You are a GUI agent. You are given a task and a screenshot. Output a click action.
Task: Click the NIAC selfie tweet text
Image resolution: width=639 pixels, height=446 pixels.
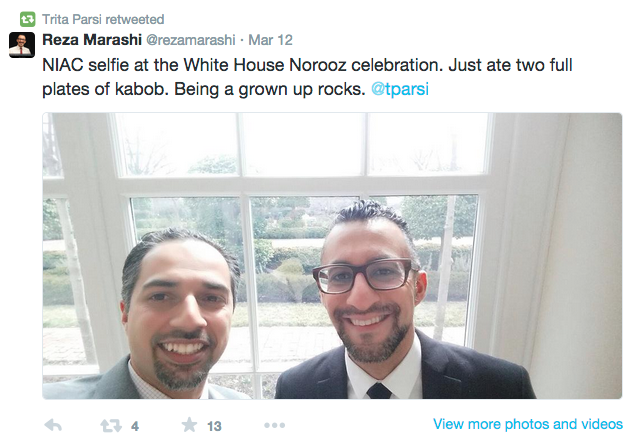pyautogui.click(x=307, y=77)
